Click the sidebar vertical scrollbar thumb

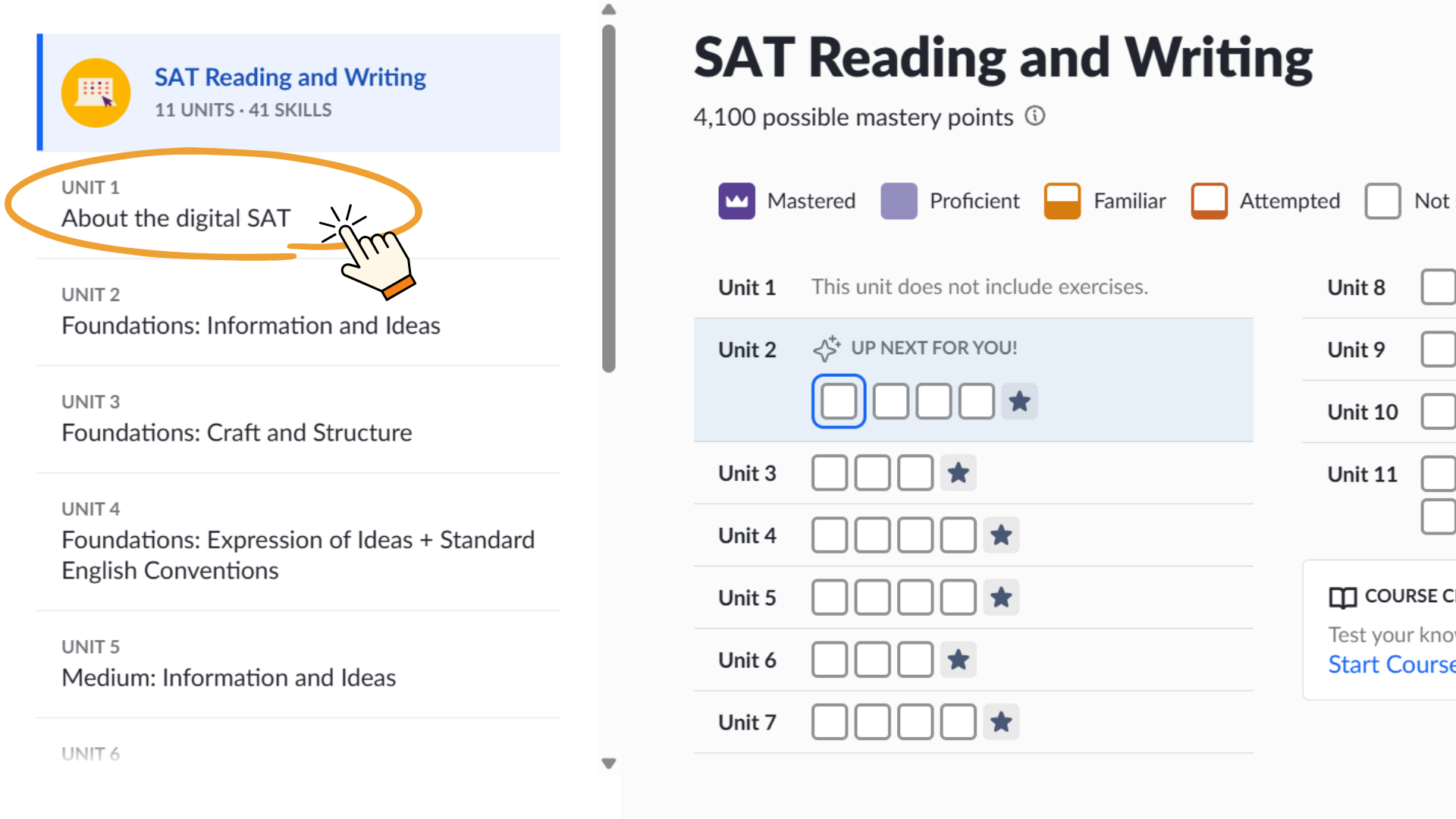pyautogui.click(x=608, y=199)
